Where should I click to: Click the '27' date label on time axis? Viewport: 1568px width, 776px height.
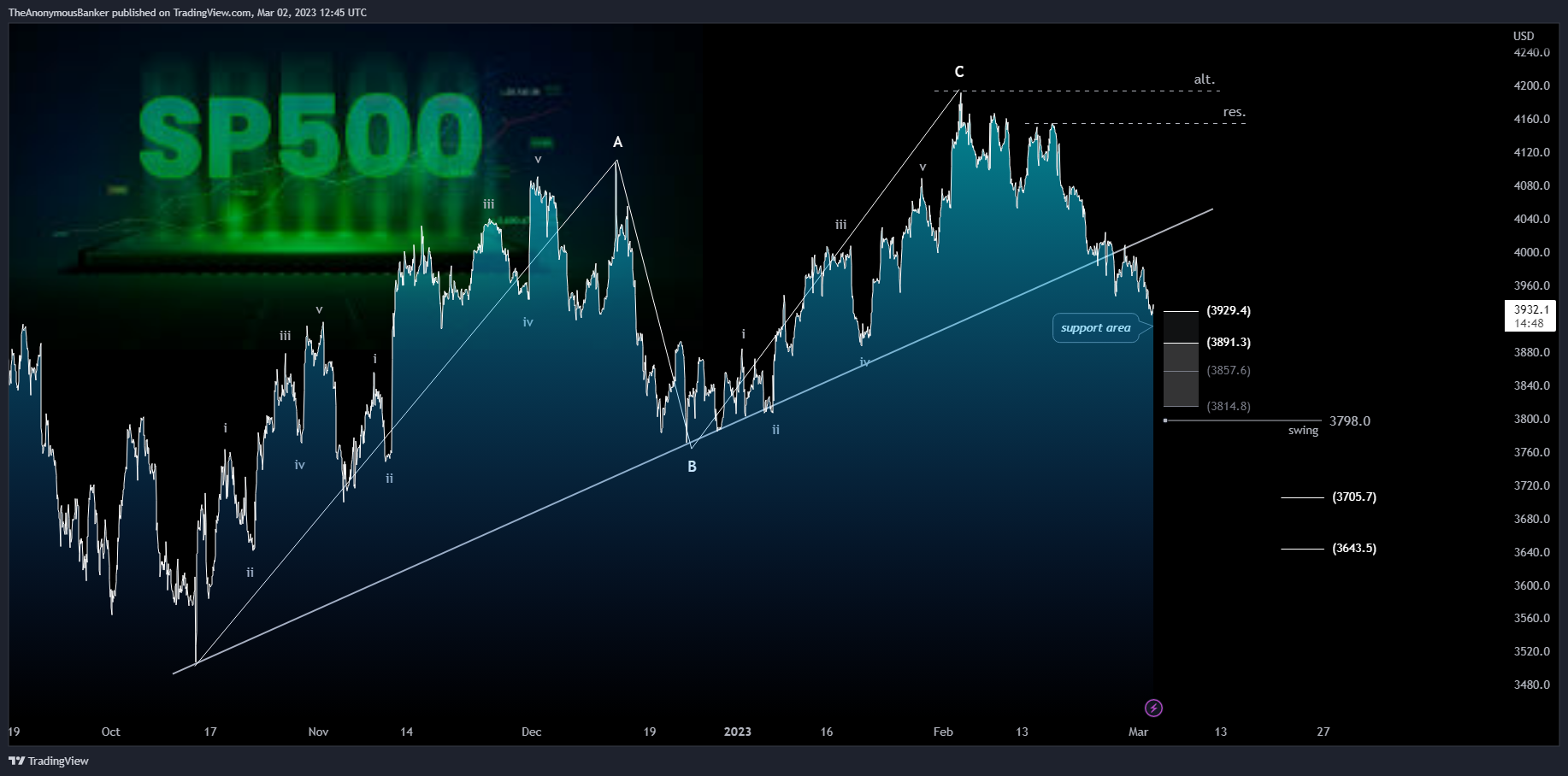tap(1323, 732)
